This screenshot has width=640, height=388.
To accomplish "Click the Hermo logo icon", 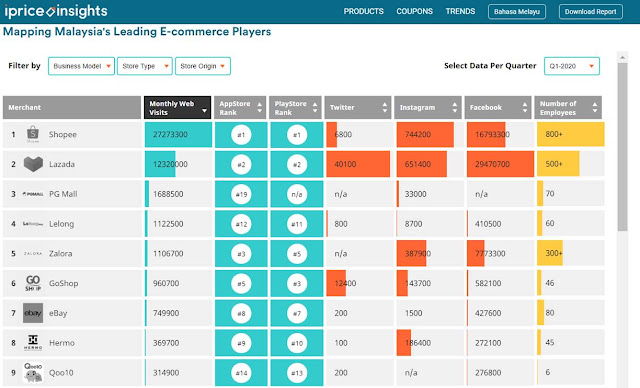I will coord(33,343).
